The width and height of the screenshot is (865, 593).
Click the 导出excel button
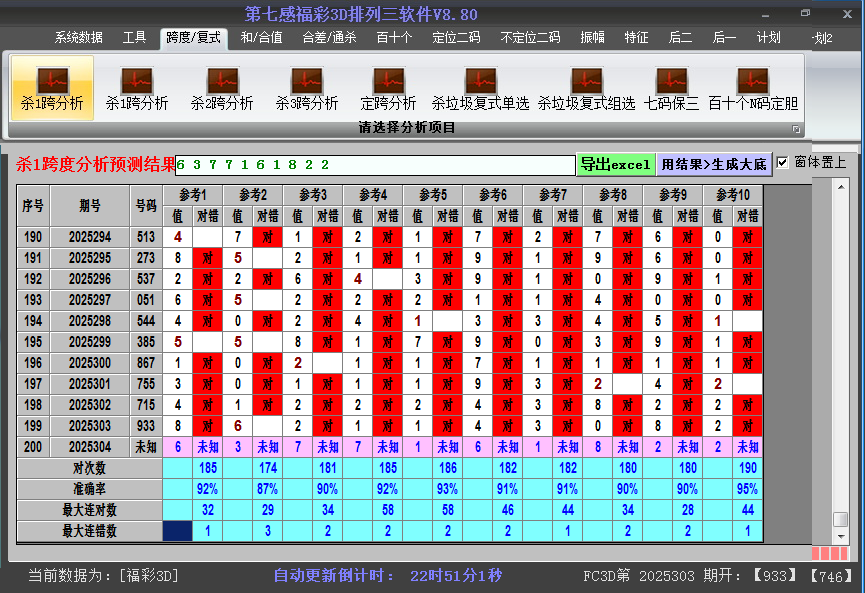[615, 165]
